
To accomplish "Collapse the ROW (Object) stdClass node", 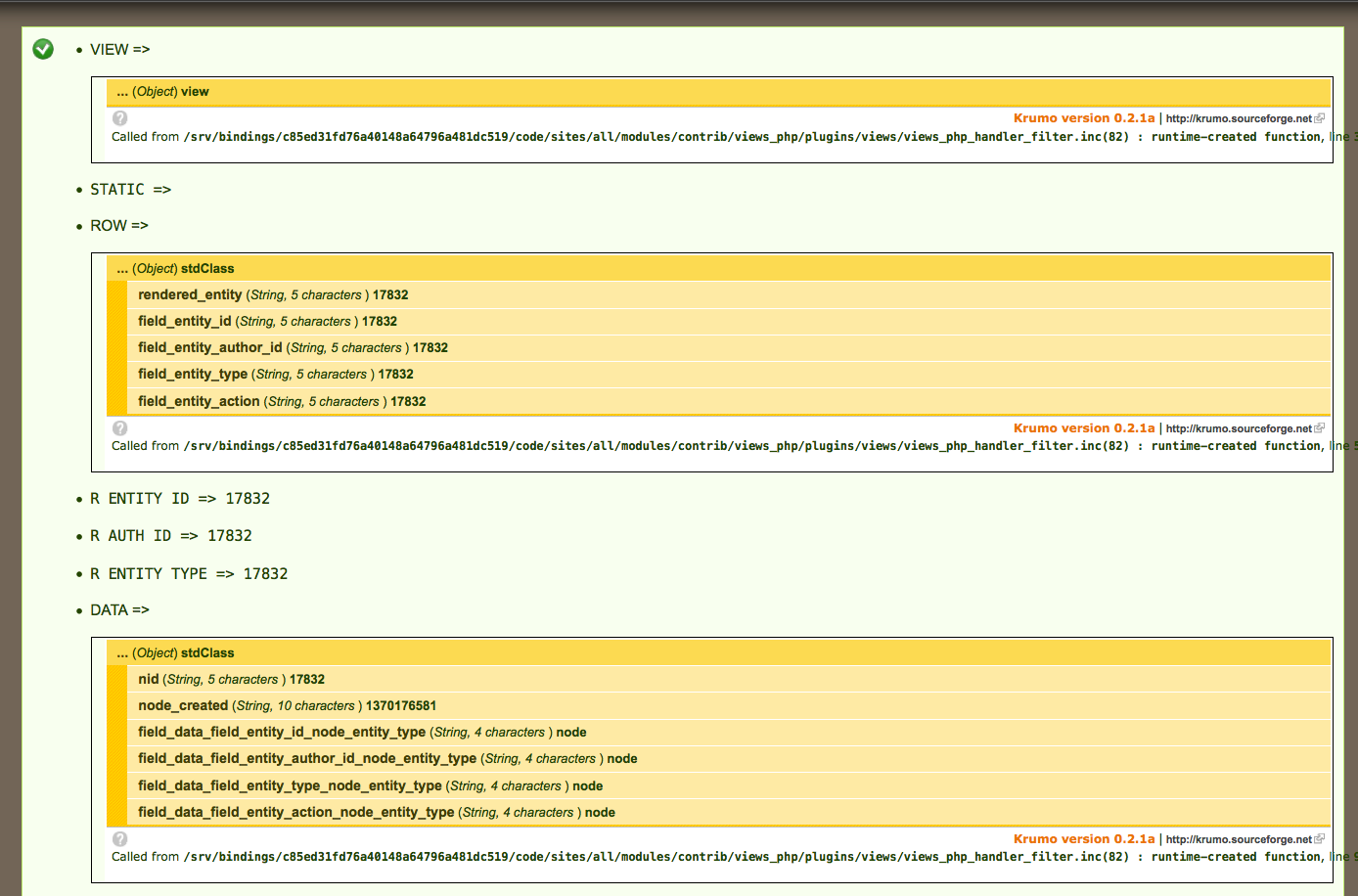I will coord(175,269).
